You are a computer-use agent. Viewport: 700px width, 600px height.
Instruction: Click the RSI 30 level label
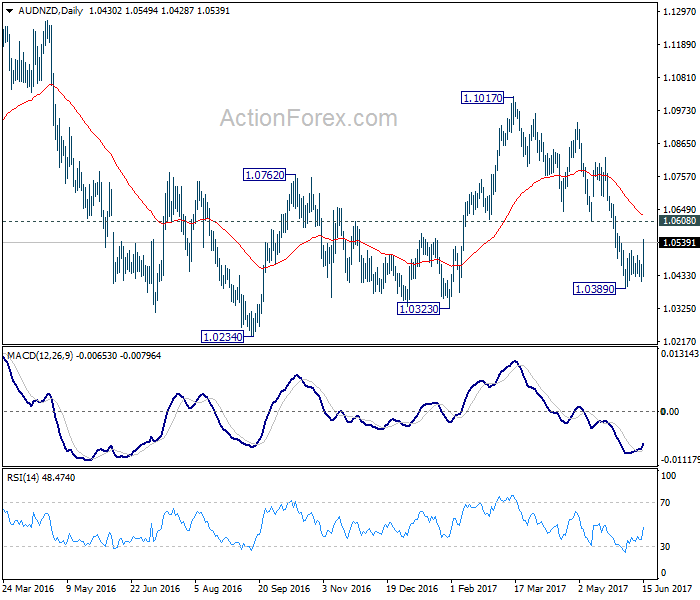[x=665, y=546]
